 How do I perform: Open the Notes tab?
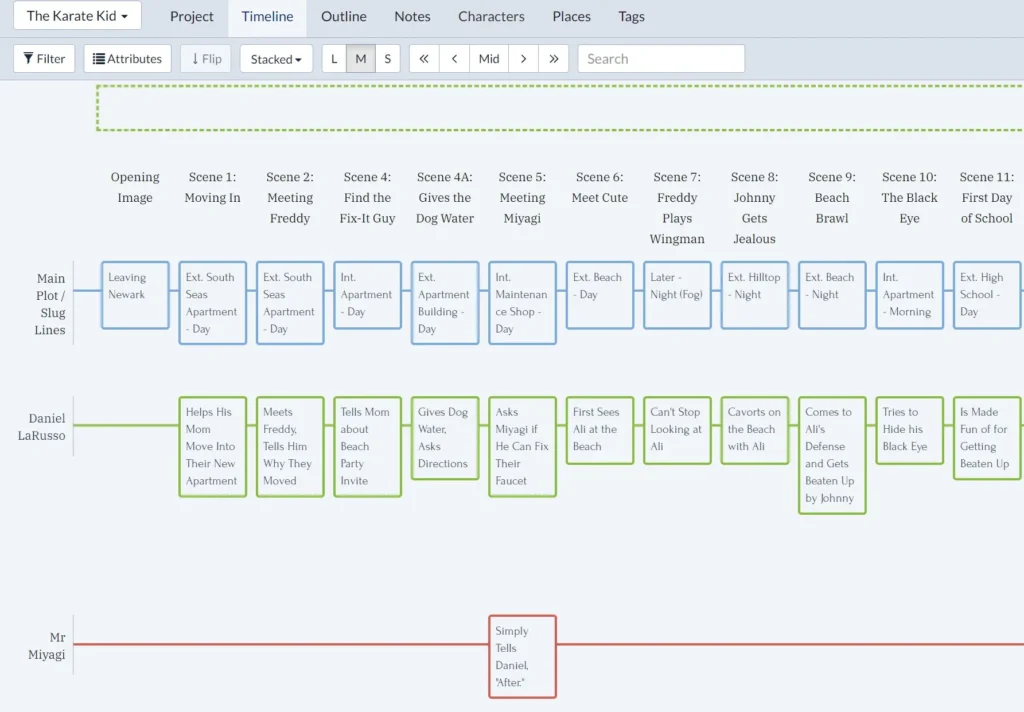coord(412,16)
